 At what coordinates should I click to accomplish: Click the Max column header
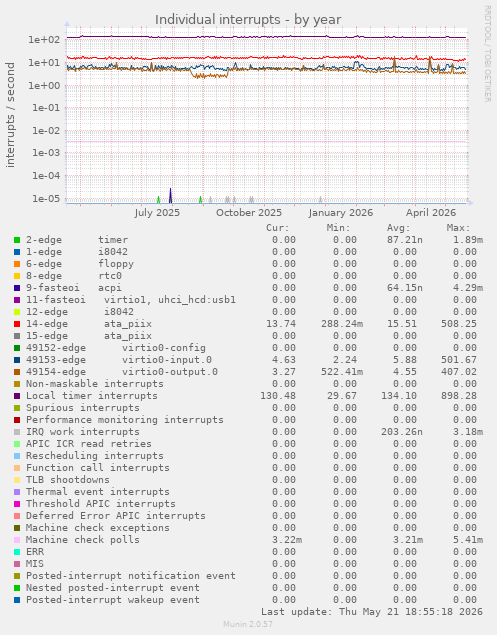[459, 228]
